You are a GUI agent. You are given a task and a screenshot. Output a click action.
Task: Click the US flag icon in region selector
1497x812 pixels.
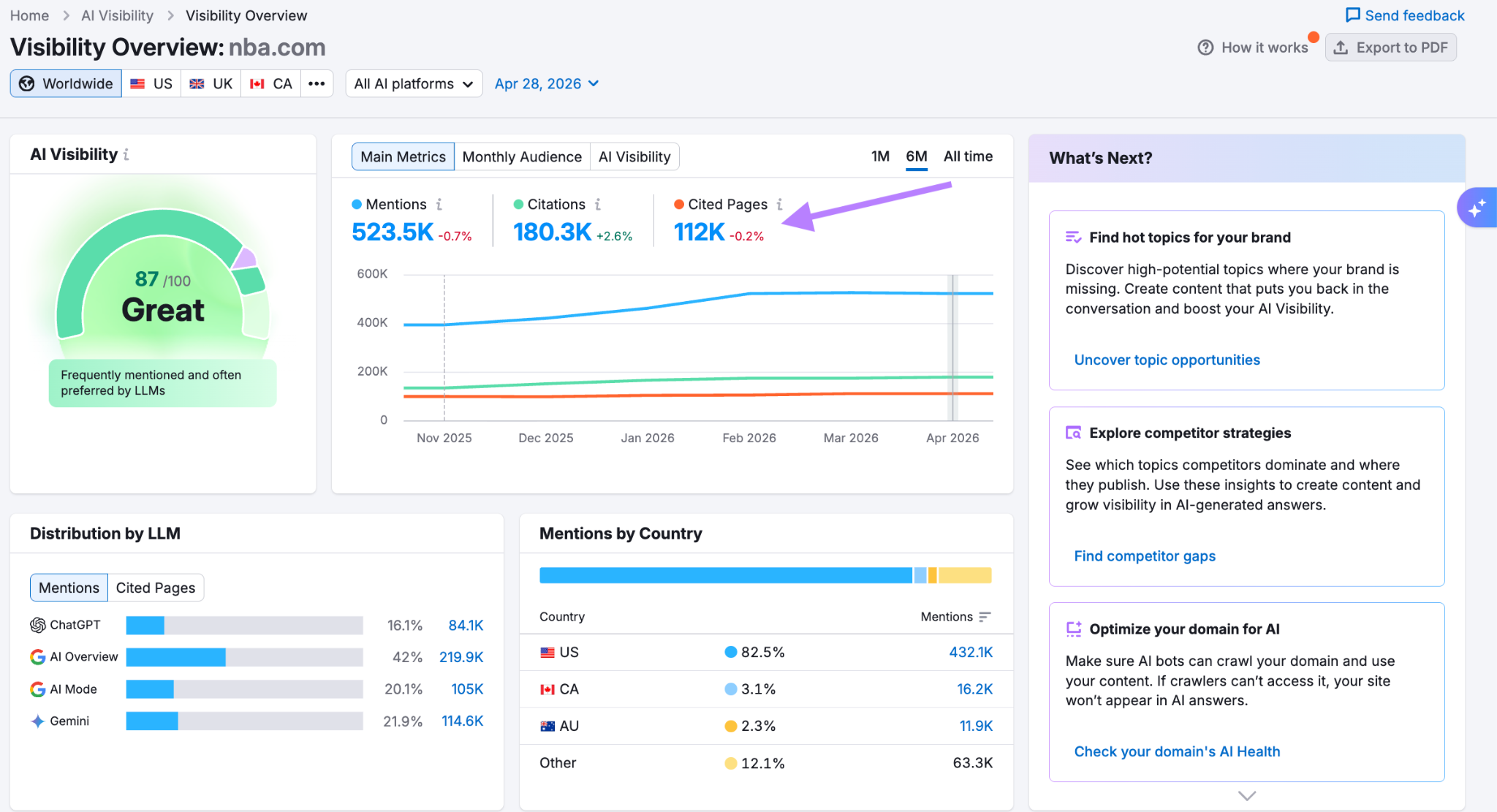tap(137, 83)
